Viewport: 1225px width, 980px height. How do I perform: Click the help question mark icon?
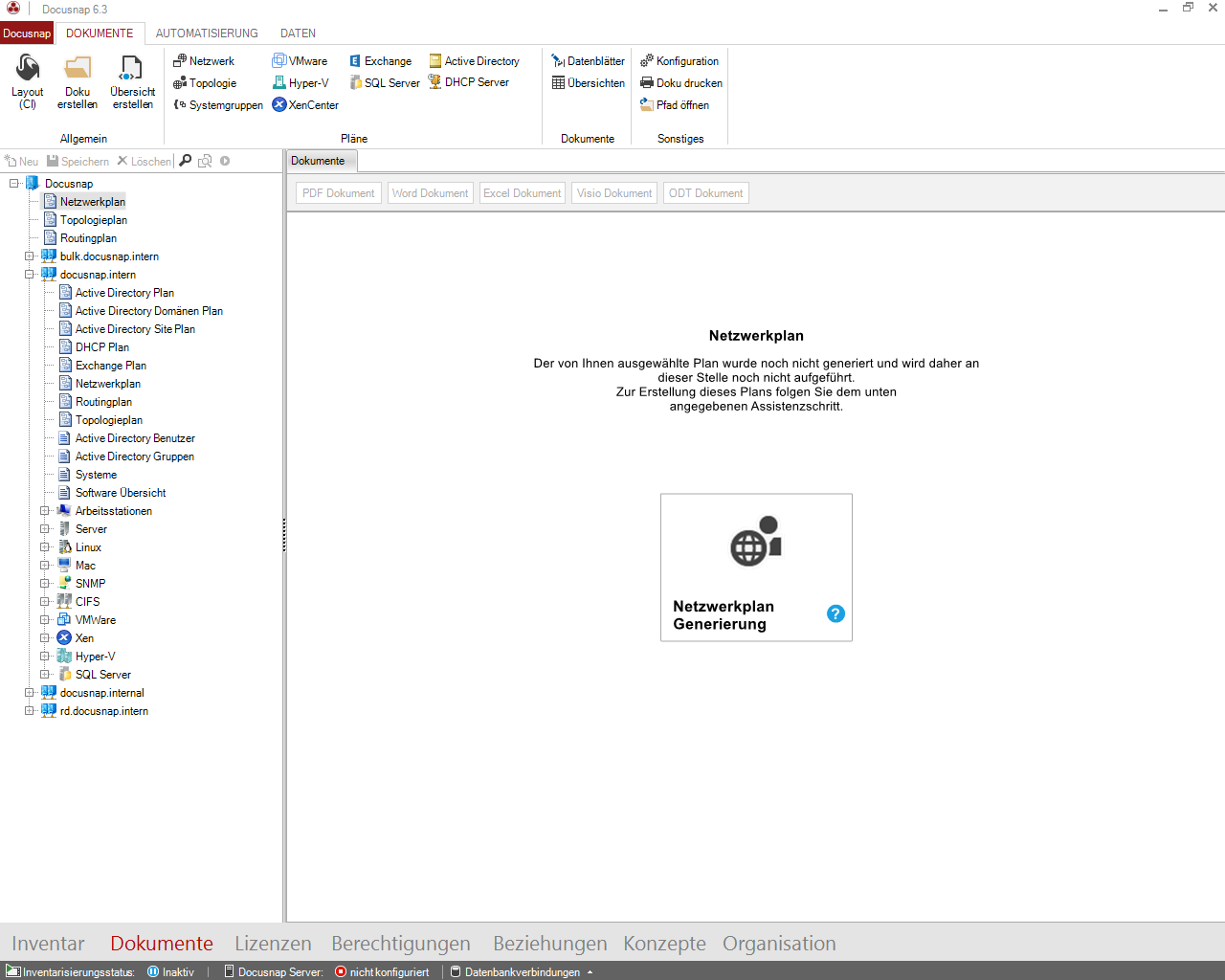835,613
